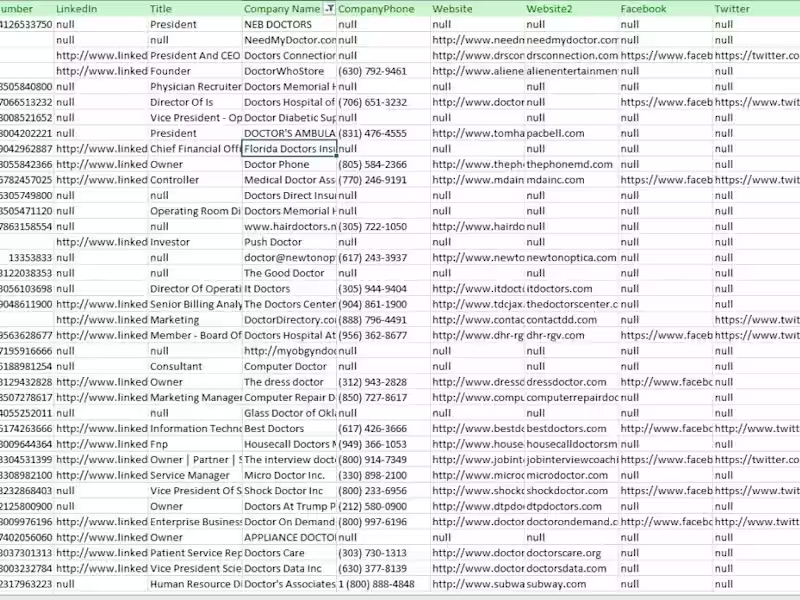This screenshot has height=600, width=800.
Task: Click the Shock Doctor Inc cell
Action: coord(289,491)
